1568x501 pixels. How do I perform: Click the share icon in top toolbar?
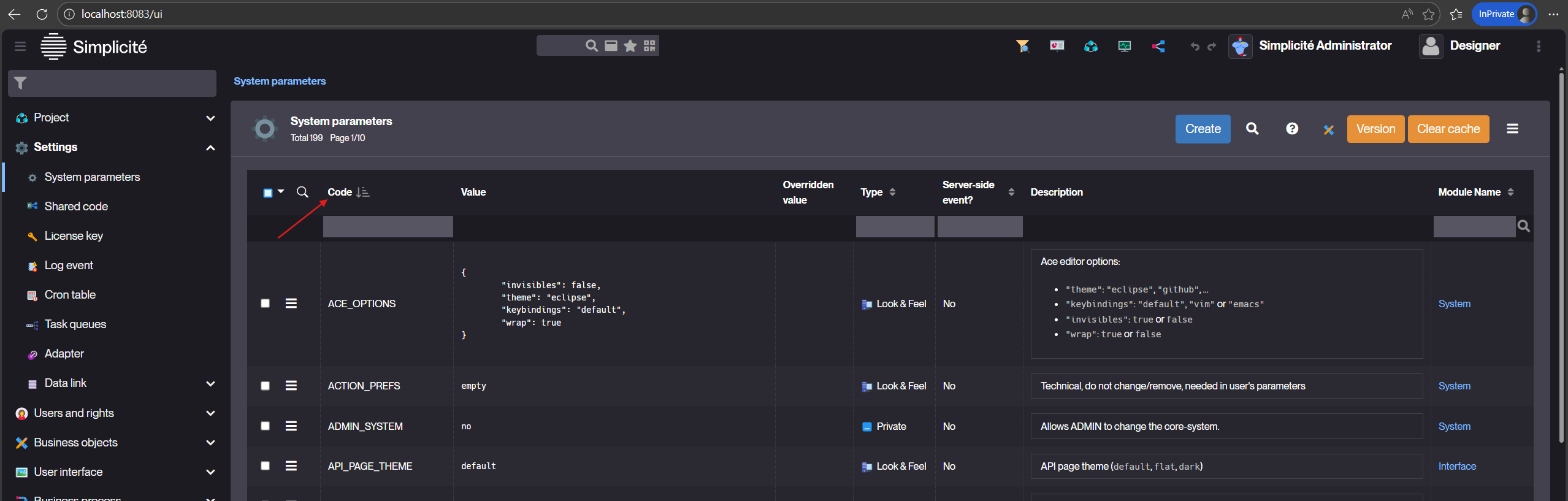1158,47
